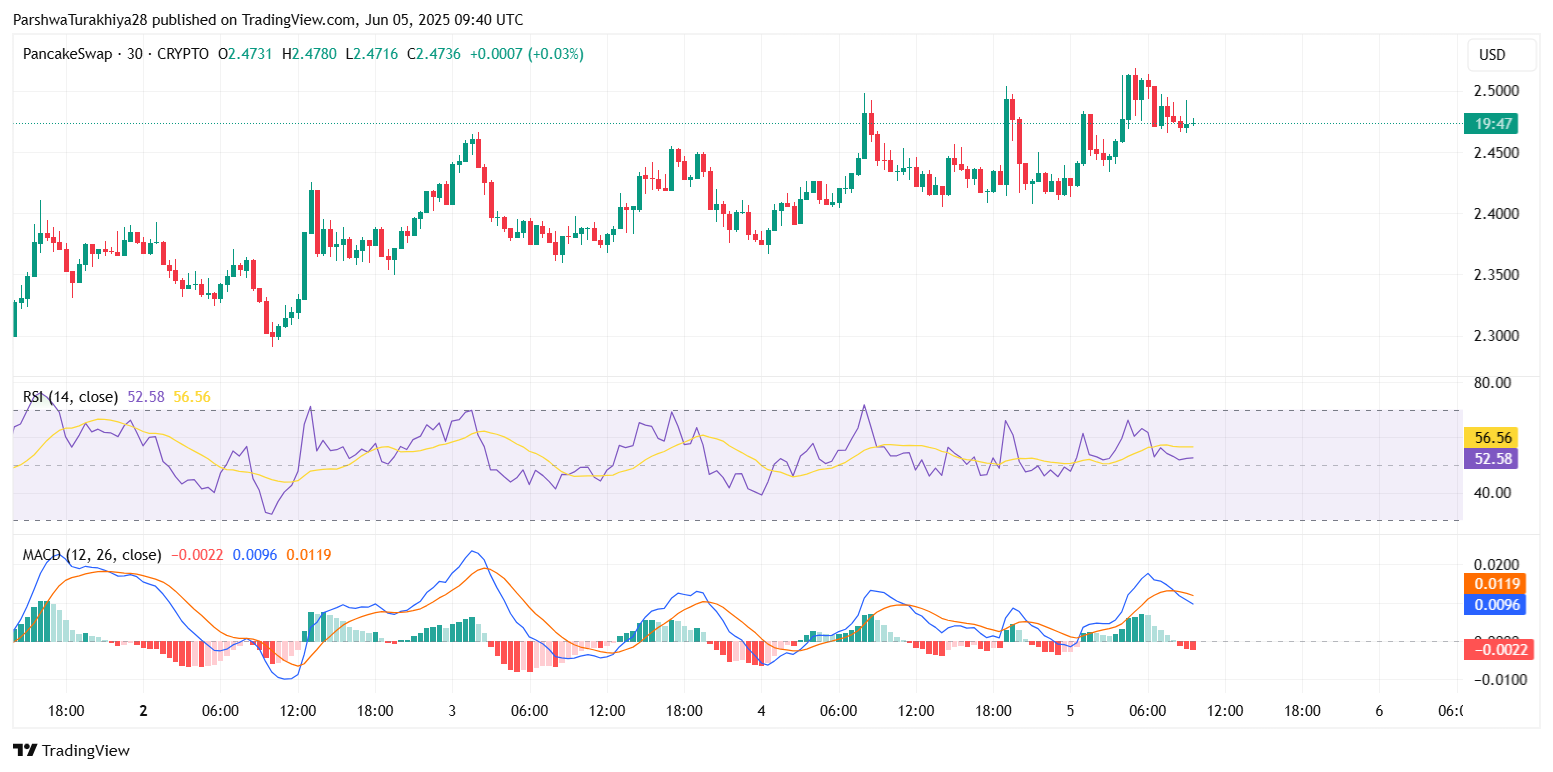Click the publisher header text at top
Image resolution: width=1553 pixels, height=772 pixels.
click(x=268, y=20)
